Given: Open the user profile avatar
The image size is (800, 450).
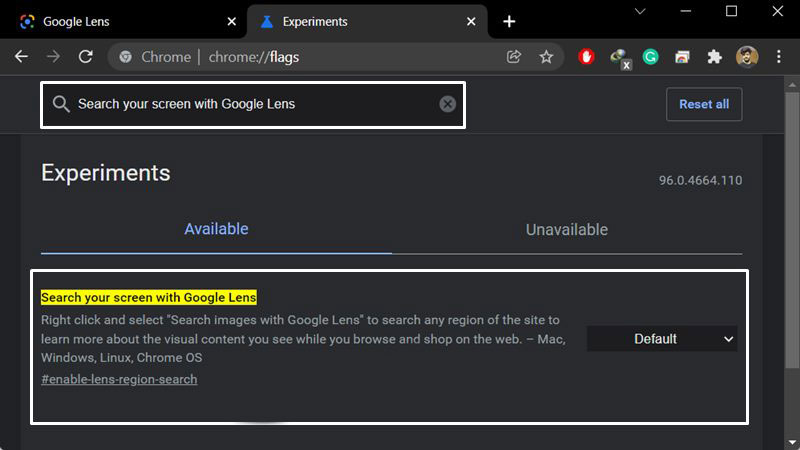Looking at the screenshot, I should [746, 57].
